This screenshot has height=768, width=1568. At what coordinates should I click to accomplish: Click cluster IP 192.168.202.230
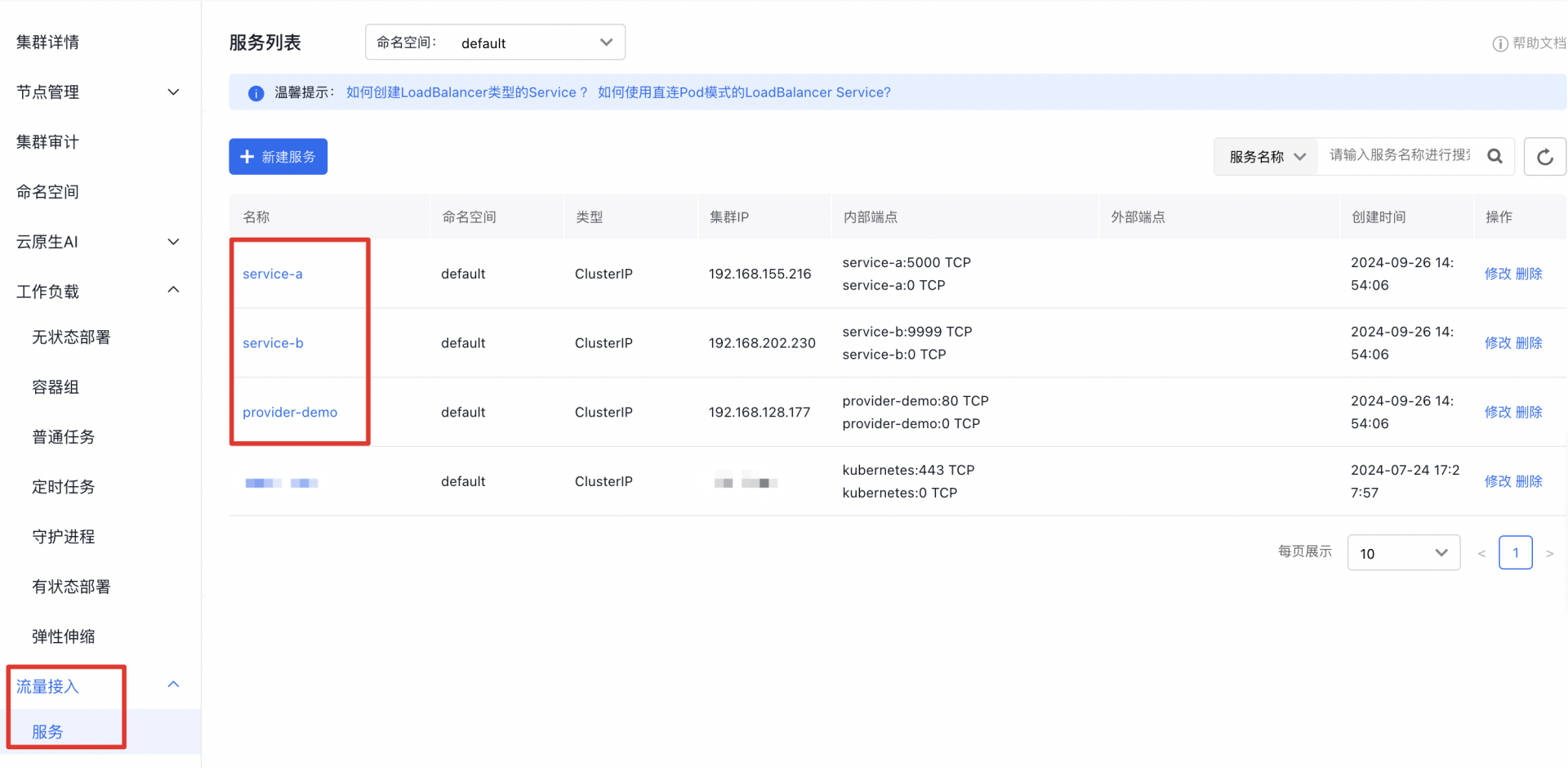(762, 343)
